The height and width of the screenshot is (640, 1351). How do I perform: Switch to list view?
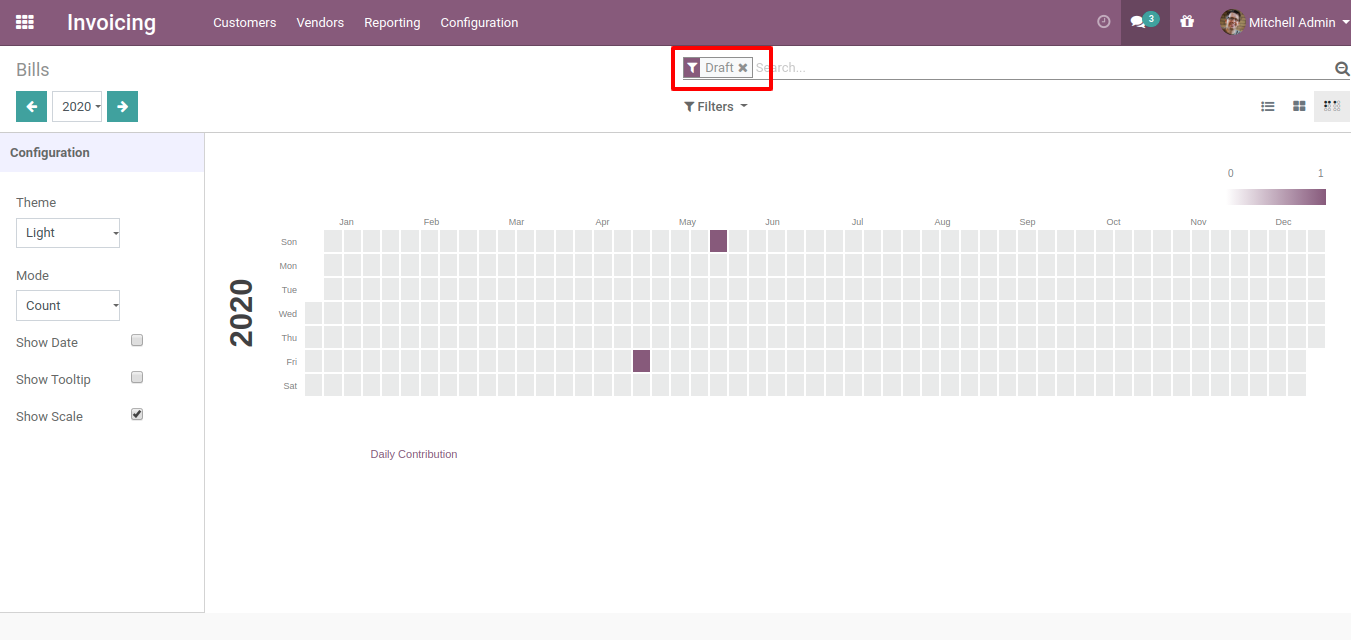point(1268,106)
